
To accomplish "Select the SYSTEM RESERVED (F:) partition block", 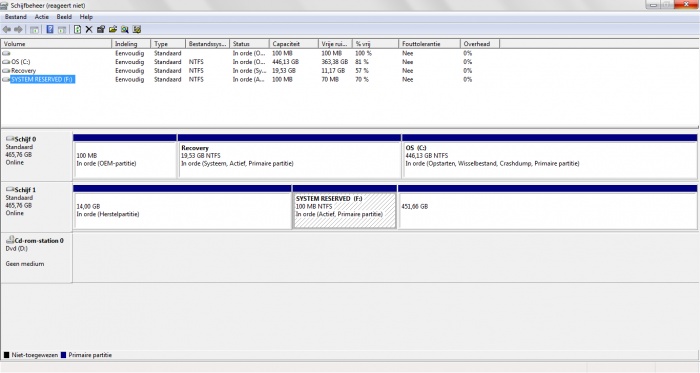I will pyautogui.click(x=344, y=207).
